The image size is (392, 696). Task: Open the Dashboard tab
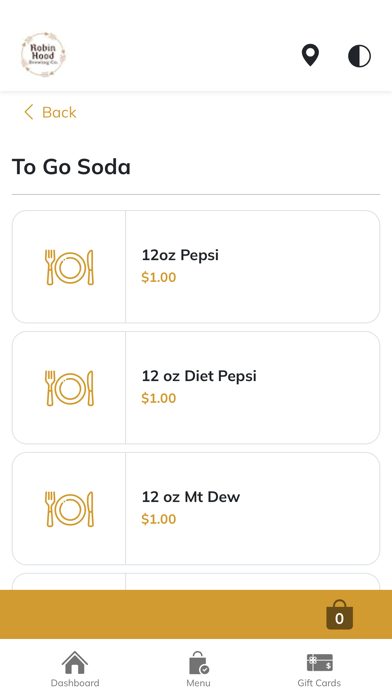[x=75, y=669]
